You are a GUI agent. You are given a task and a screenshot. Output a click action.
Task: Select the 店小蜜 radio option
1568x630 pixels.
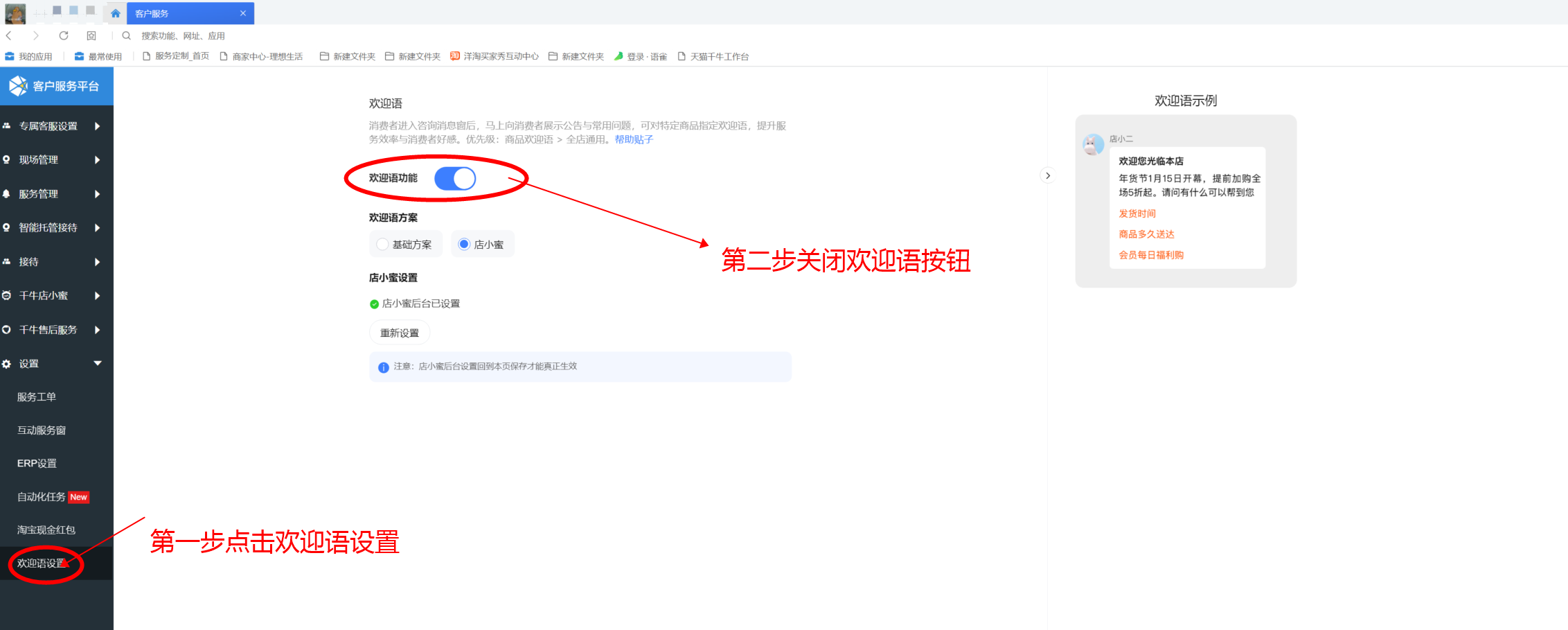[464, 244]
